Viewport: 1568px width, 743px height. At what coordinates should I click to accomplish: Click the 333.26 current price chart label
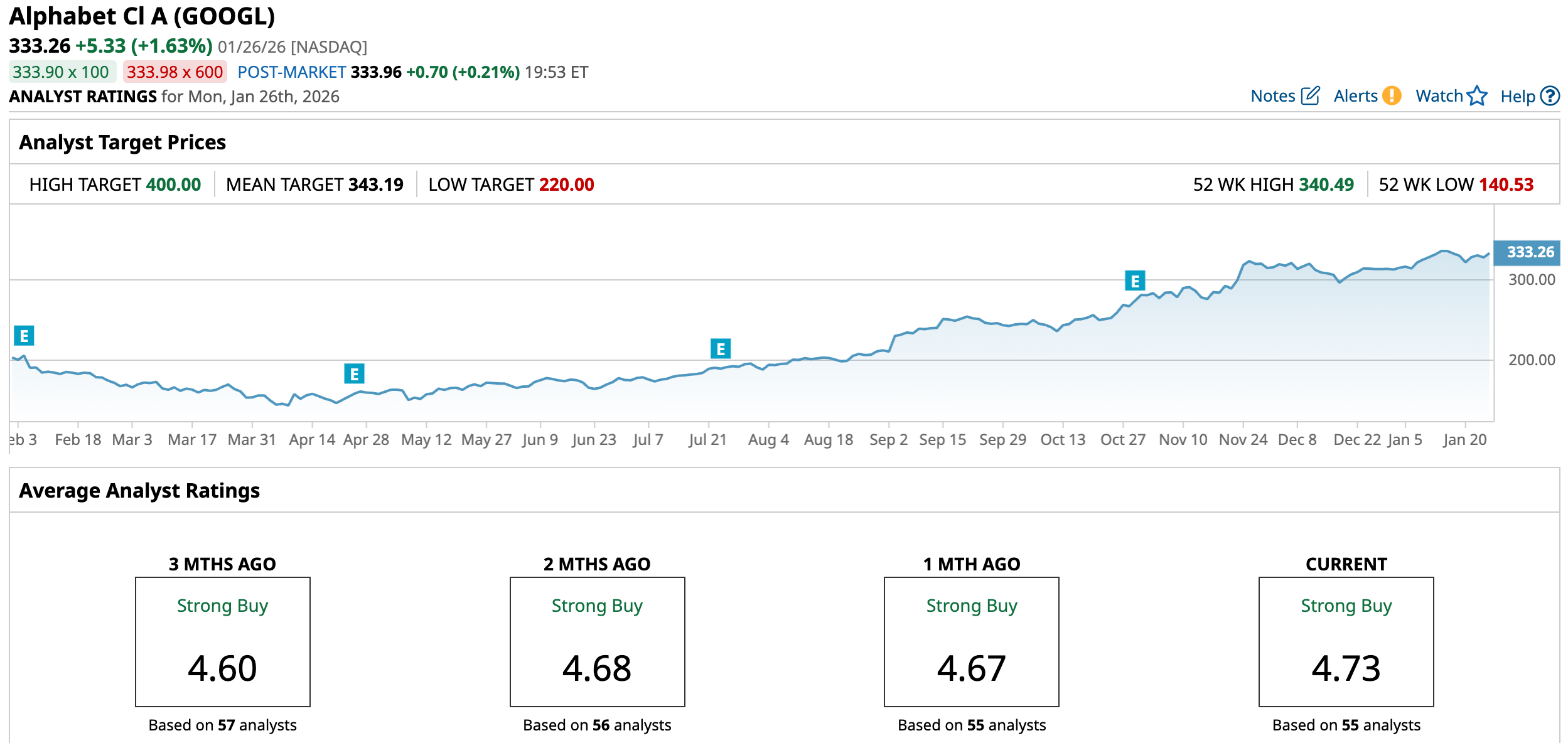tap(1530, 252)
